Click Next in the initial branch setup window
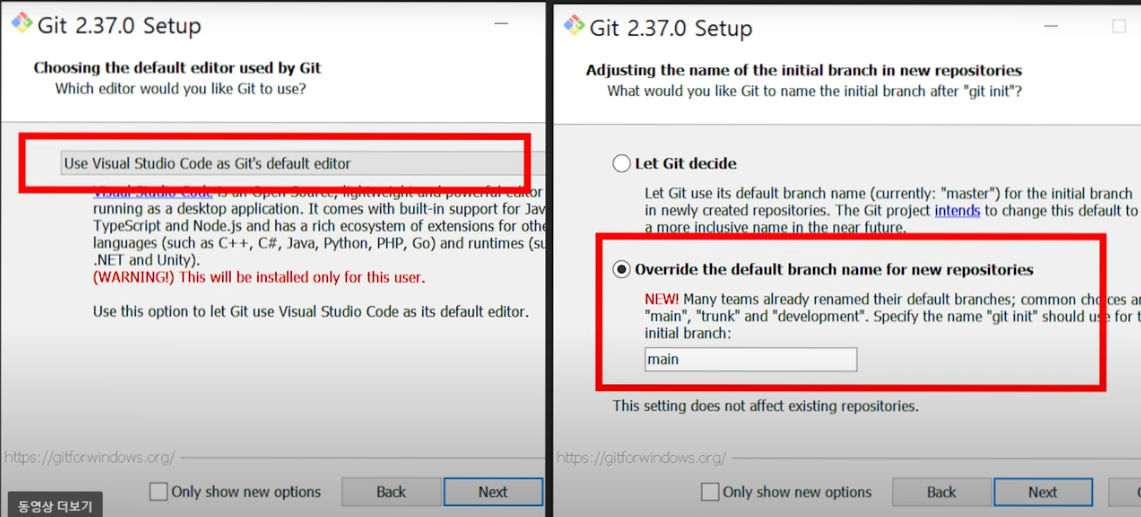This screenshot has height=517, width=1141. (1043, 492)
